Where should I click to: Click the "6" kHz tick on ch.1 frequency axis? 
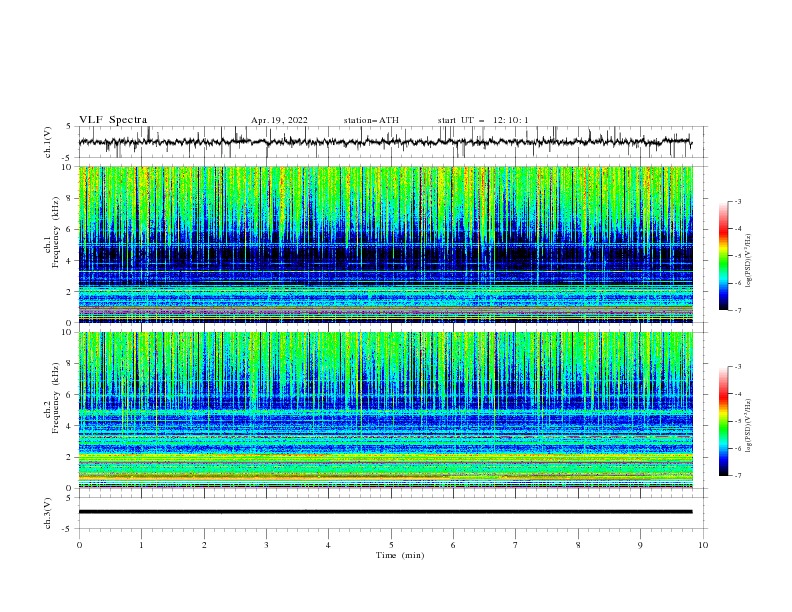(69, 229)
